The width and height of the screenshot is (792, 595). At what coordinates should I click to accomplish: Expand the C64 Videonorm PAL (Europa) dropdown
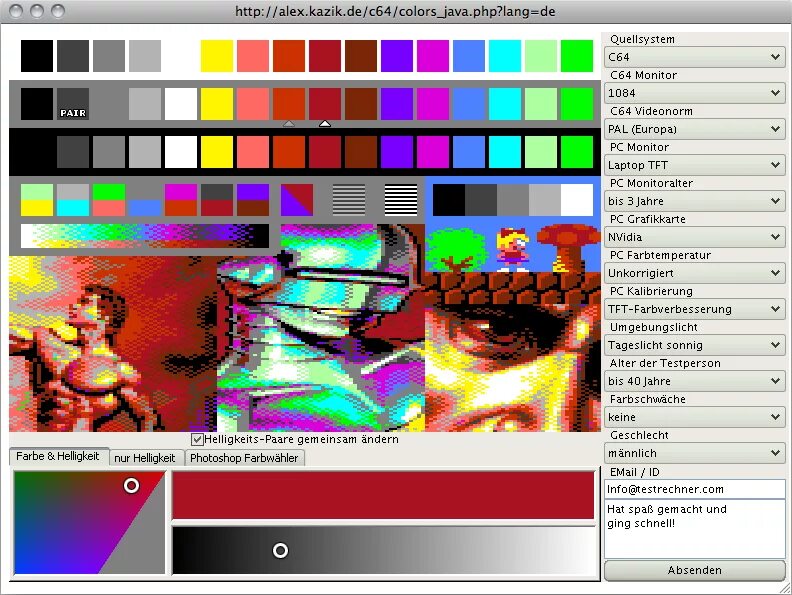coord(695,129)
